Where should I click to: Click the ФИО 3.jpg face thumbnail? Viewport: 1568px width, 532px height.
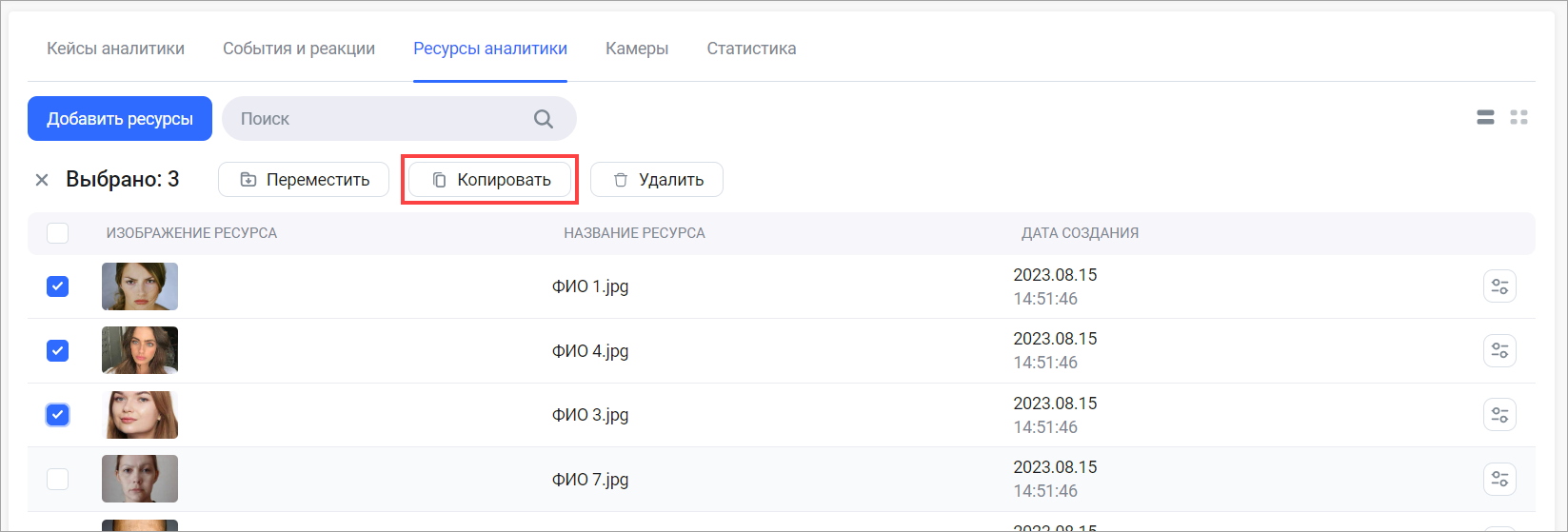click(140, 415)
